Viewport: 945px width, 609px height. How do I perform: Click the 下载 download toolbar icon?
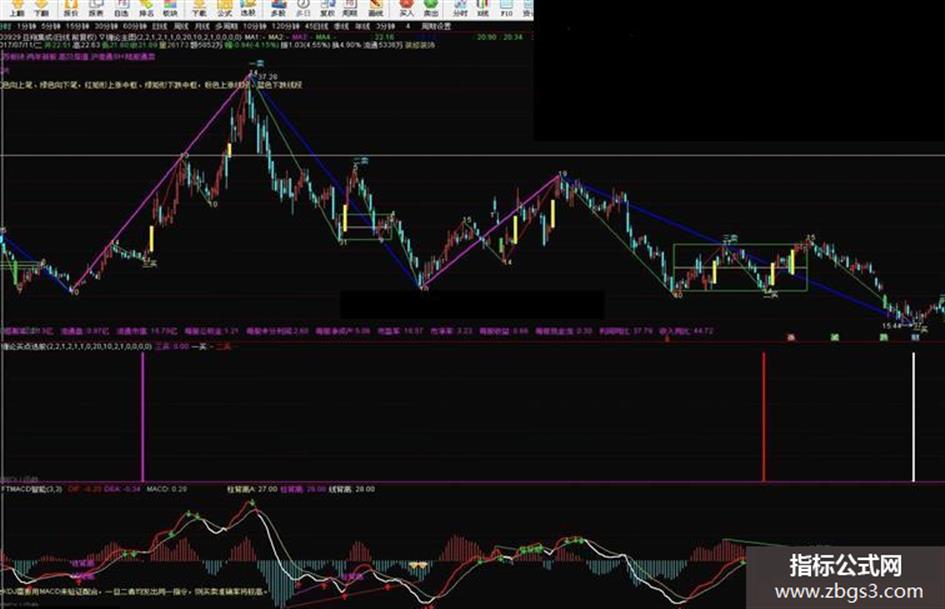coord(199,8)
